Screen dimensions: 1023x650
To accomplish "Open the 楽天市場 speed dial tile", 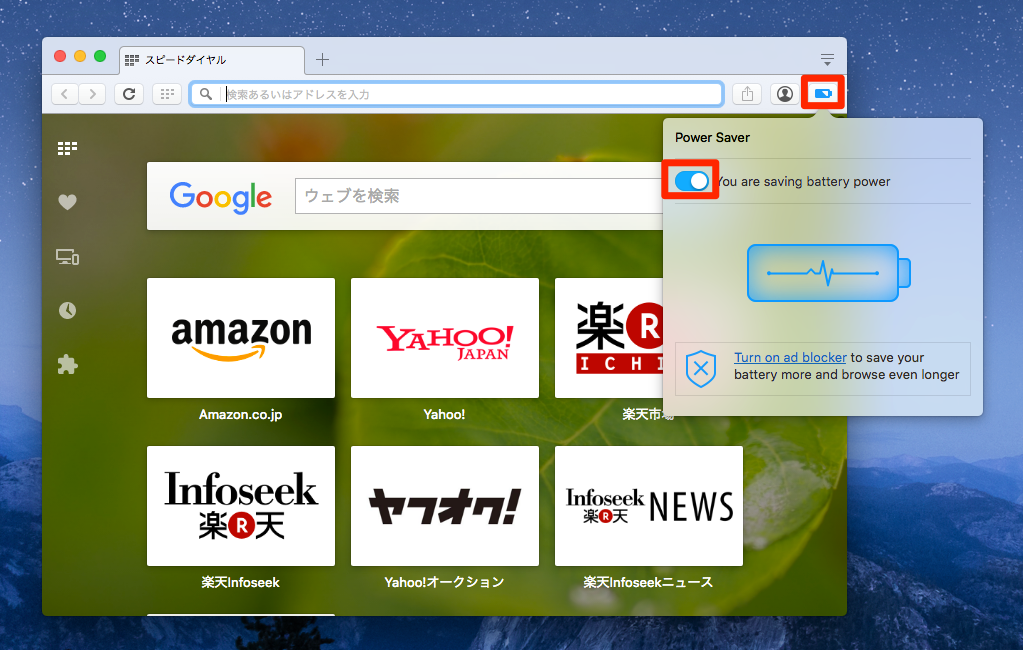I will point(609,338).
